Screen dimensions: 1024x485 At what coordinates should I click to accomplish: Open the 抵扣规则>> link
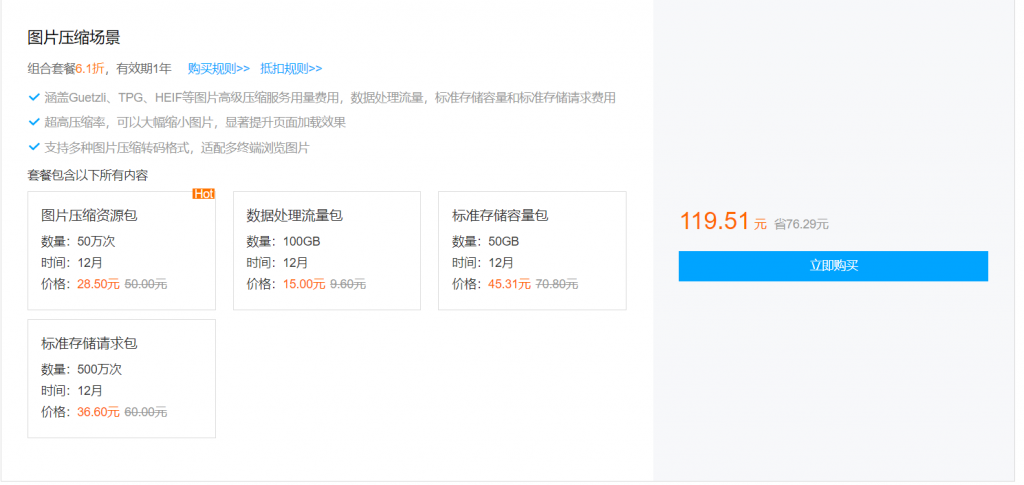coord(291,69)
